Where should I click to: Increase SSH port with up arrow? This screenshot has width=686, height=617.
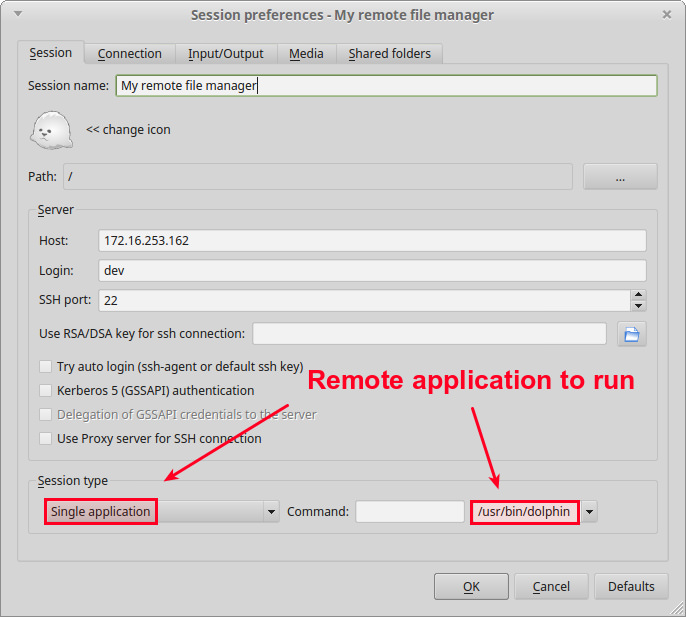coord(638,295)
